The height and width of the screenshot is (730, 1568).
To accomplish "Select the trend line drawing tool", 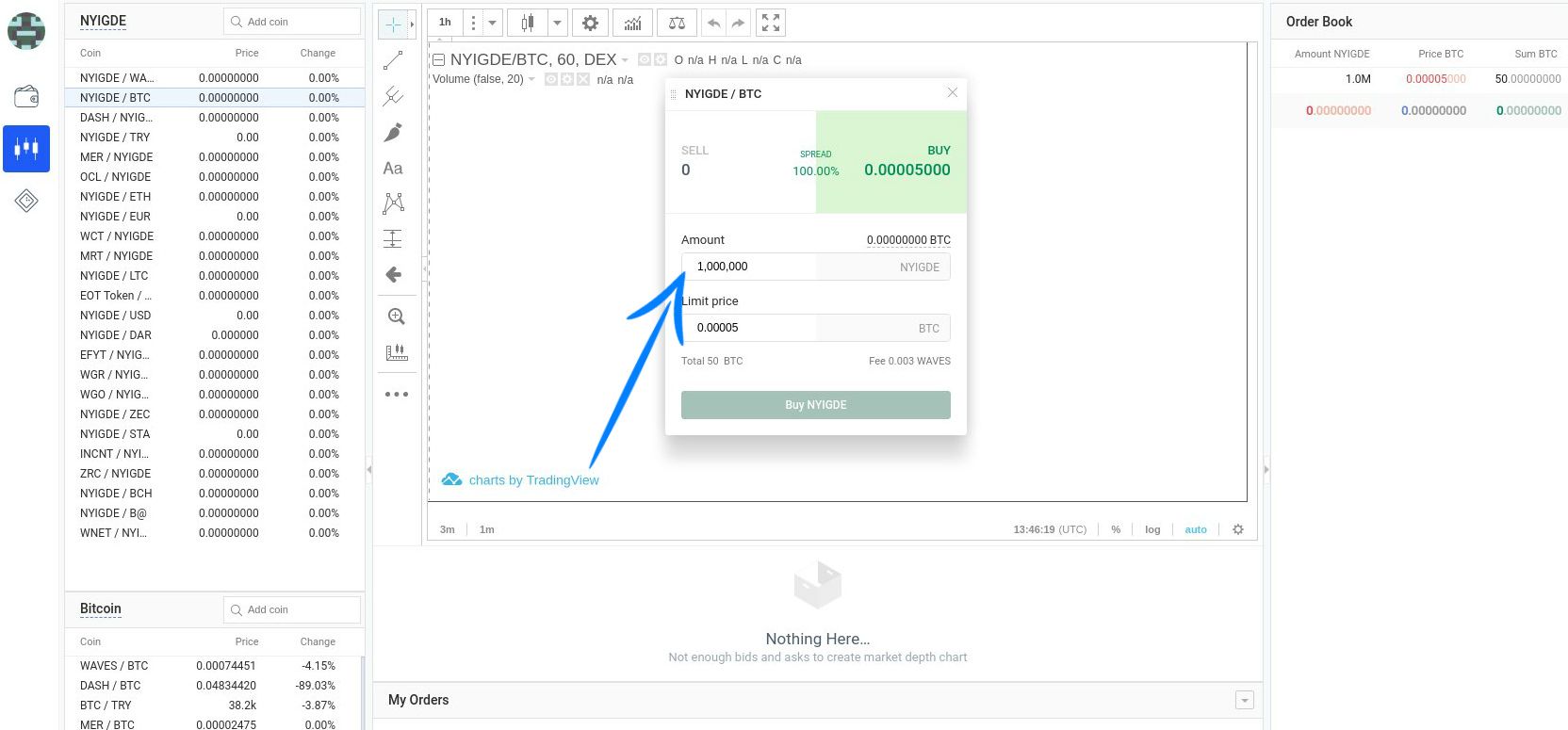I will [393, 60].
